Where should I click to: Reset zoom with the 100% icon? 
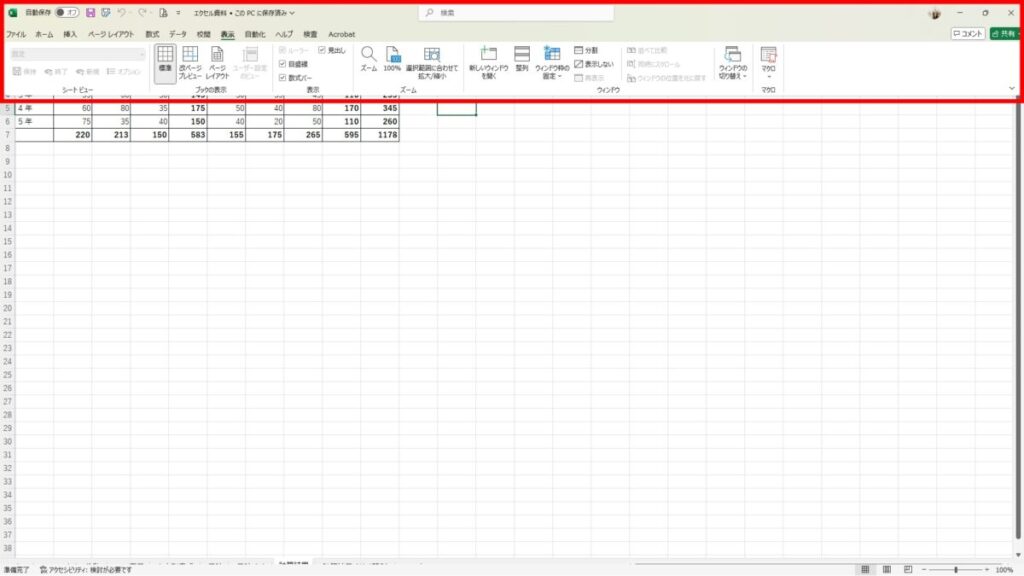392,60
